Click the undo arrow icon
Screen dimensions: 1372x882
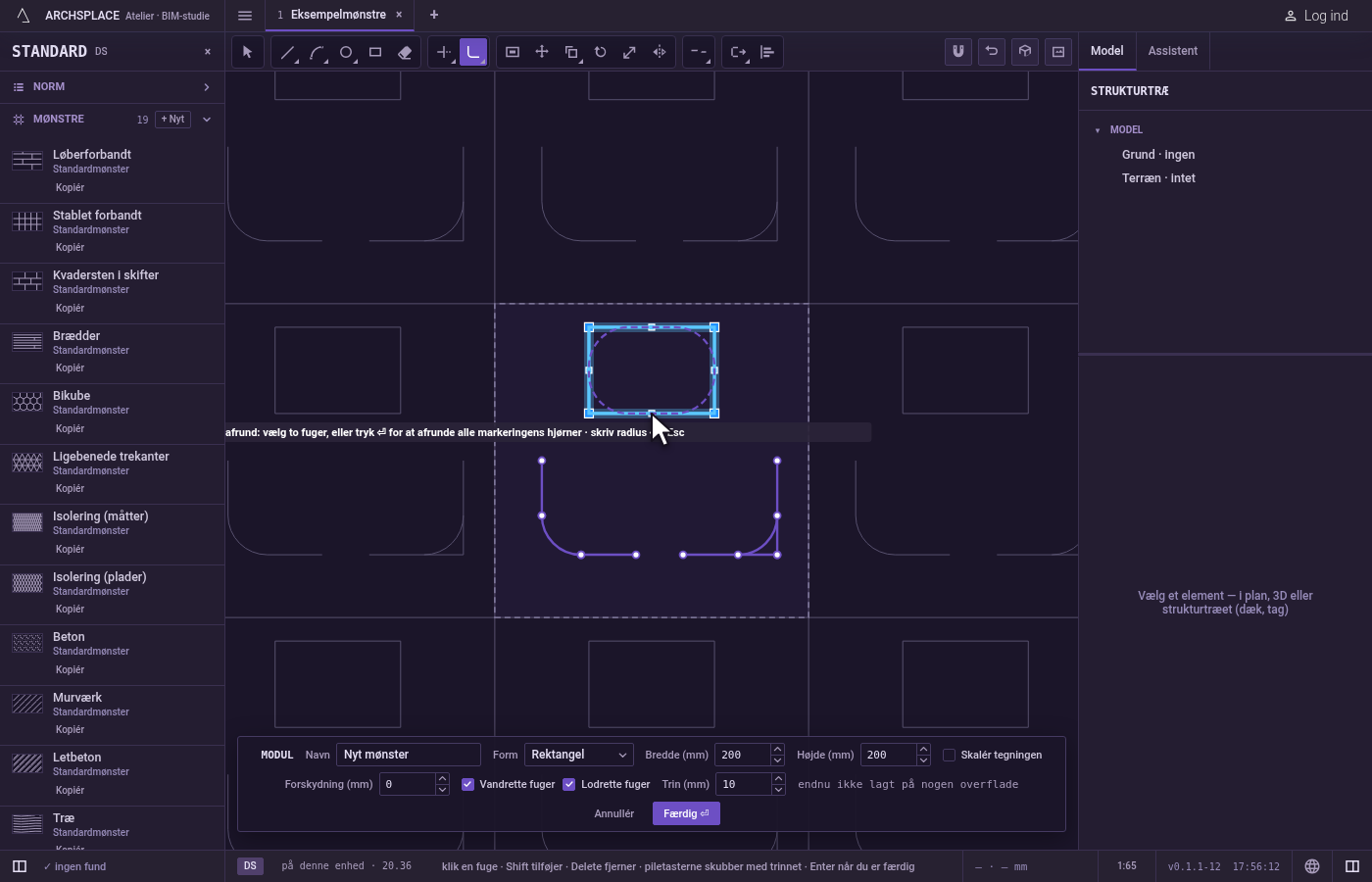(x=992, y=51)
